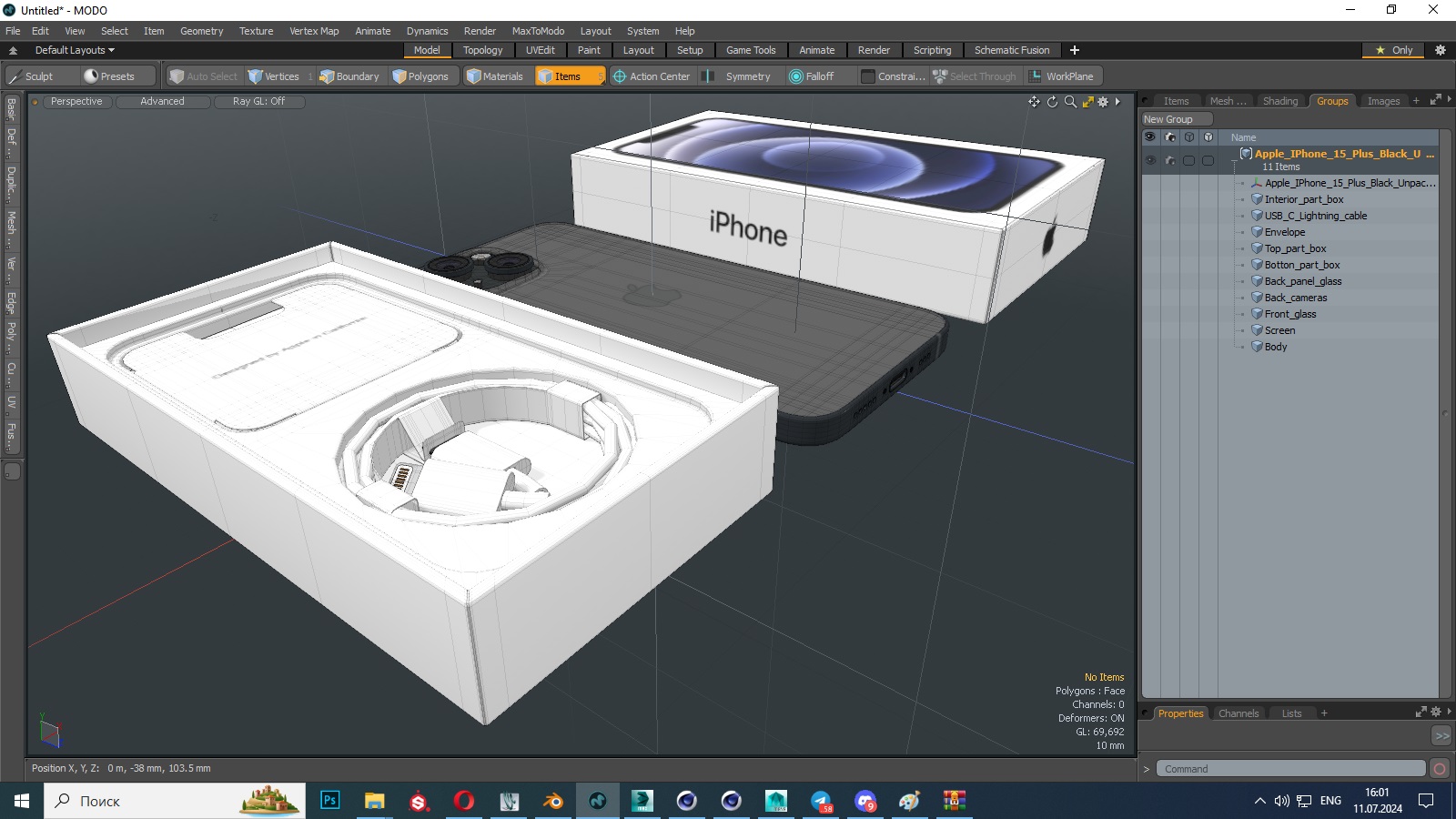Toggle render camera icon for Apple_IPhone group
Image resolution: width=1456 pixels, height=819 pixels.
tap(1170, 160)
